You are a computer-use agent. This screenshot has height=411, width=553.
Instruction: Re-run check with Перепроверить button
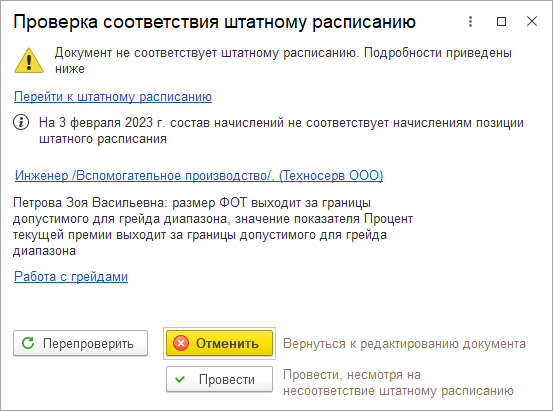click(80, 343)
